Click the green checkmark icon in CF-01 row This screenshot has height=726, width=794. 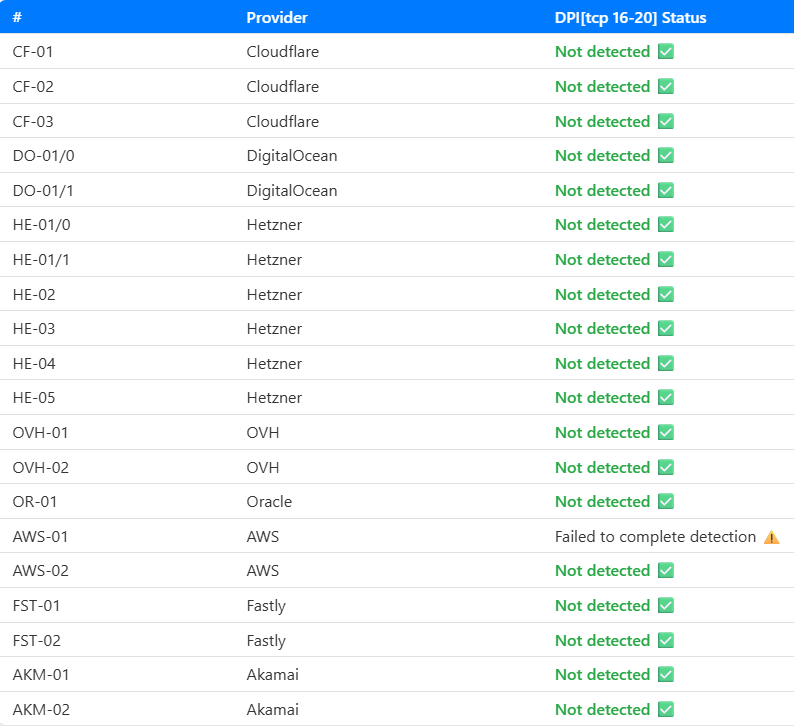click(x=666, y=52)
